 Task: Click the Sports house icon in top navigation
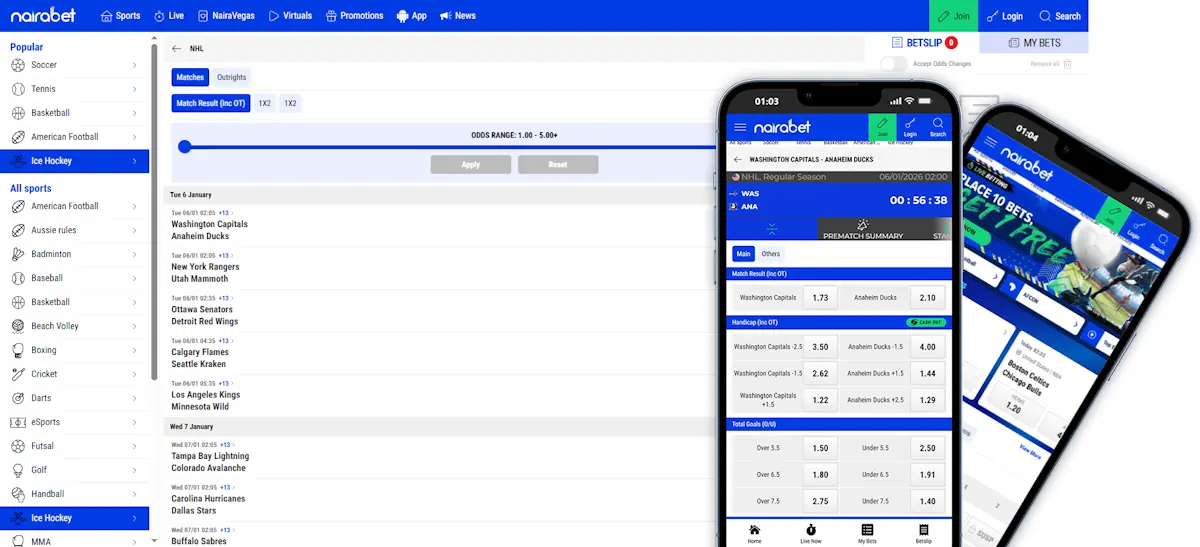[107, 16]
